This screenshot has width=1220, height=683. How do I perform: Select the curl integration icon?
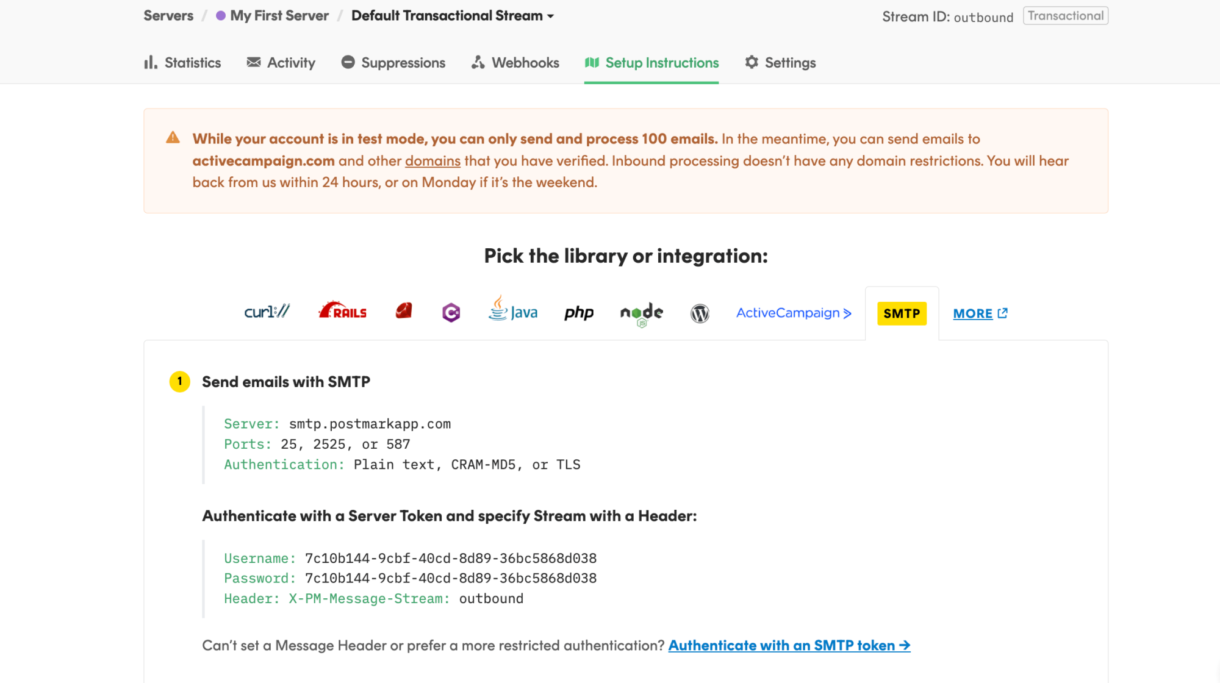click(x=266, y=312)
